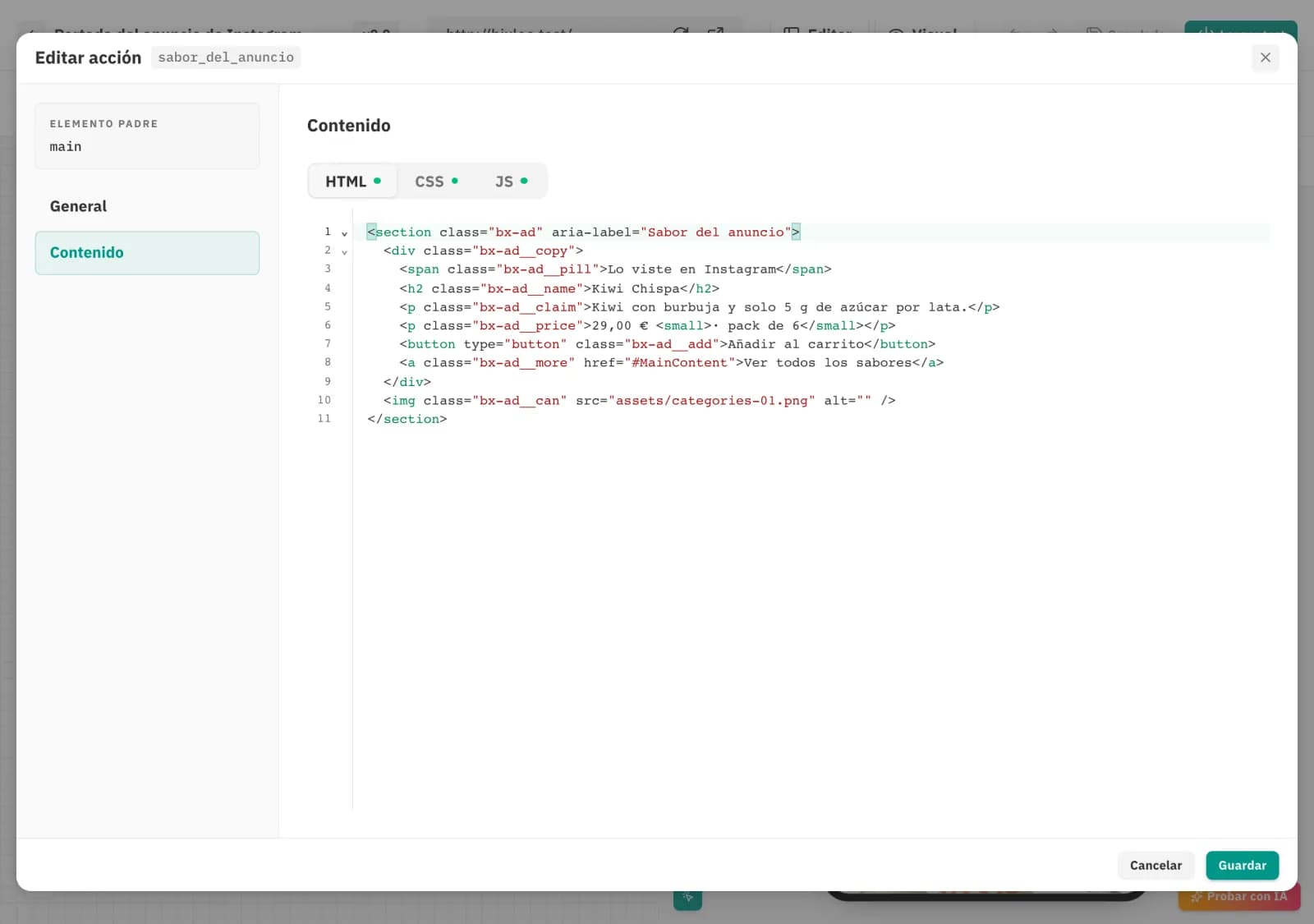Click the Contenido heading
The height and width of the screenshot is (924, 1314).
pyautogui.click(x=349, y=126)
